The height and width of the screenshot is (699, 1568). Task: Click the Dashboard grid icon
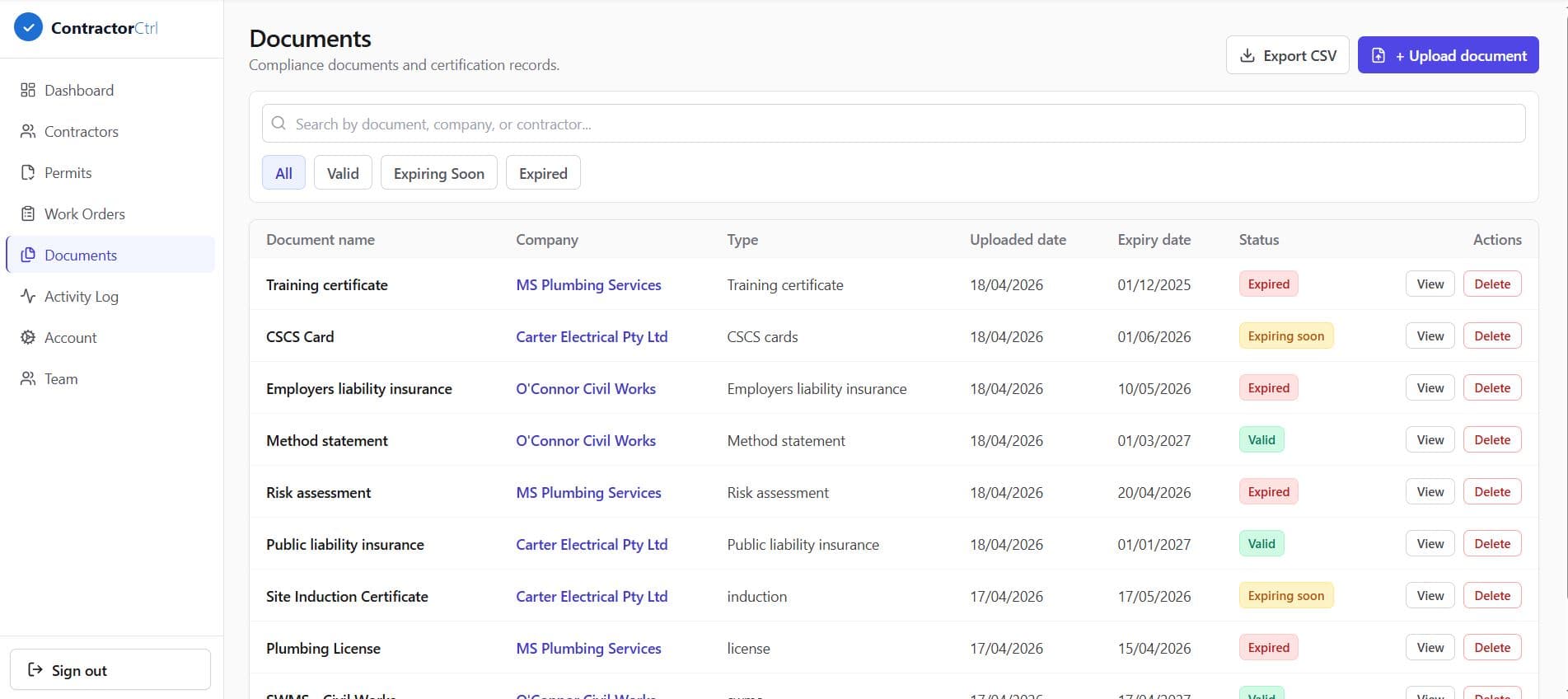pos(28,90)
